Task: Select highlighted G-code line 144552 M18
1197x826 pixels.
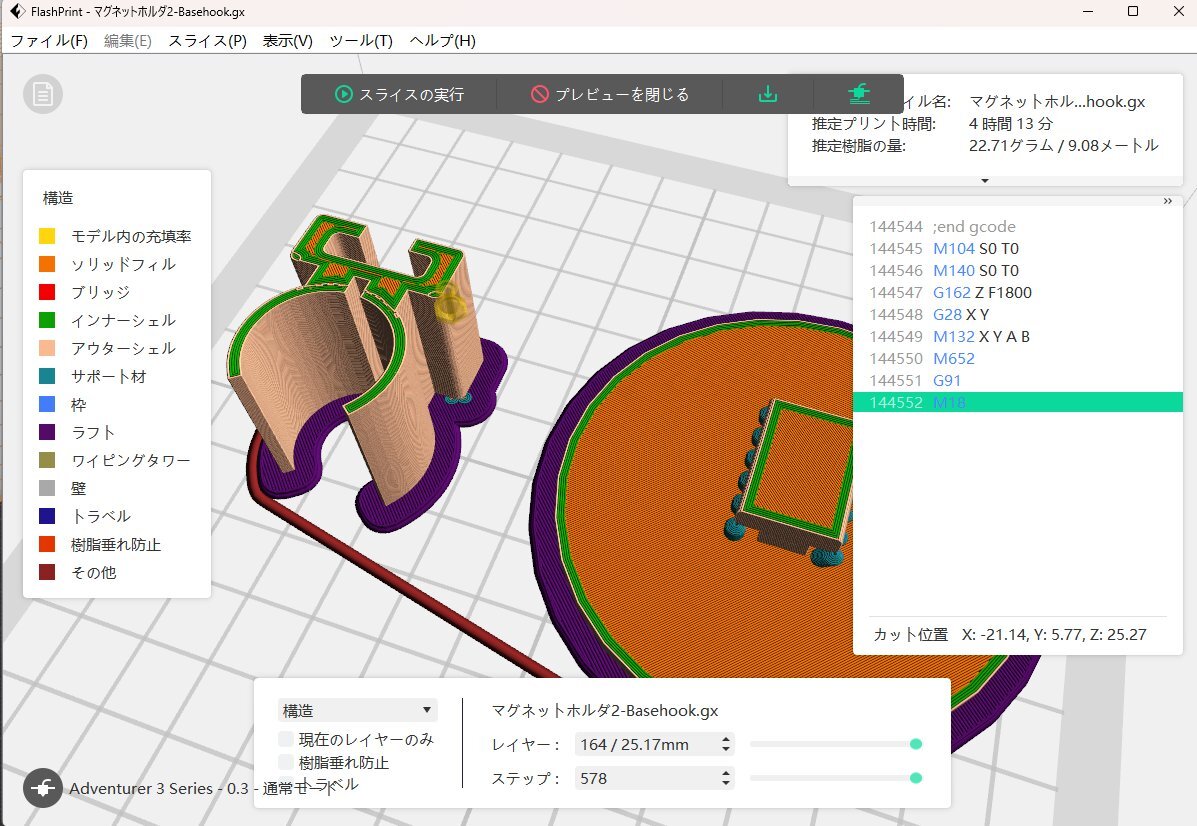Action: [1018, 402]
